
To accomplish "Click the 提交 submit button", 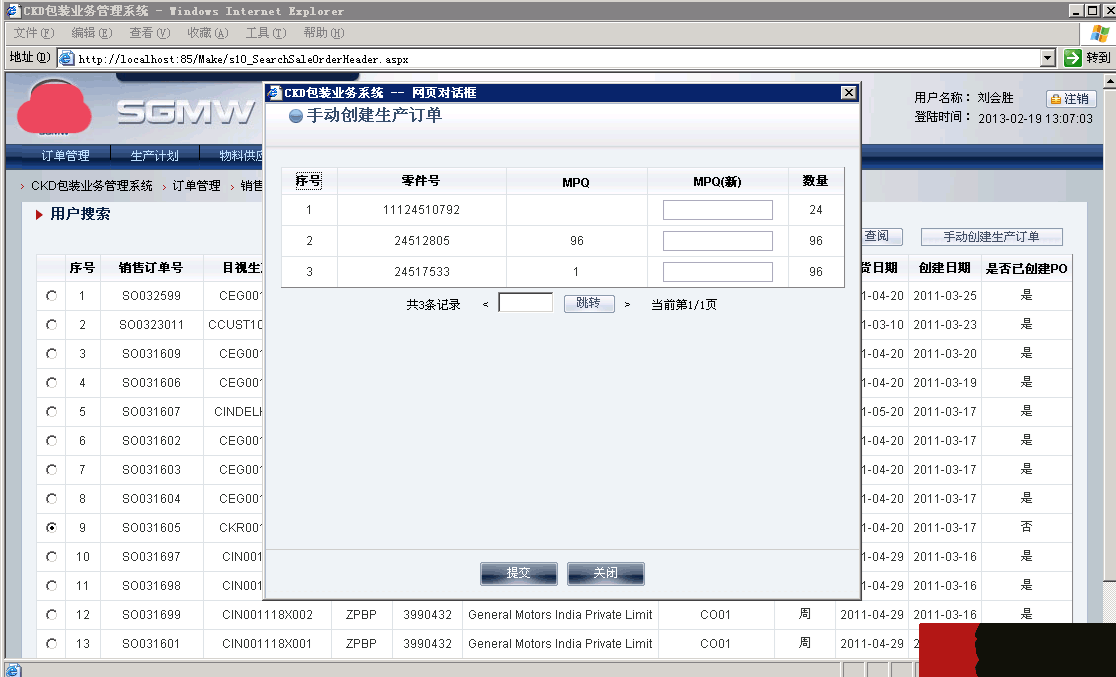I will coord(519,573).
